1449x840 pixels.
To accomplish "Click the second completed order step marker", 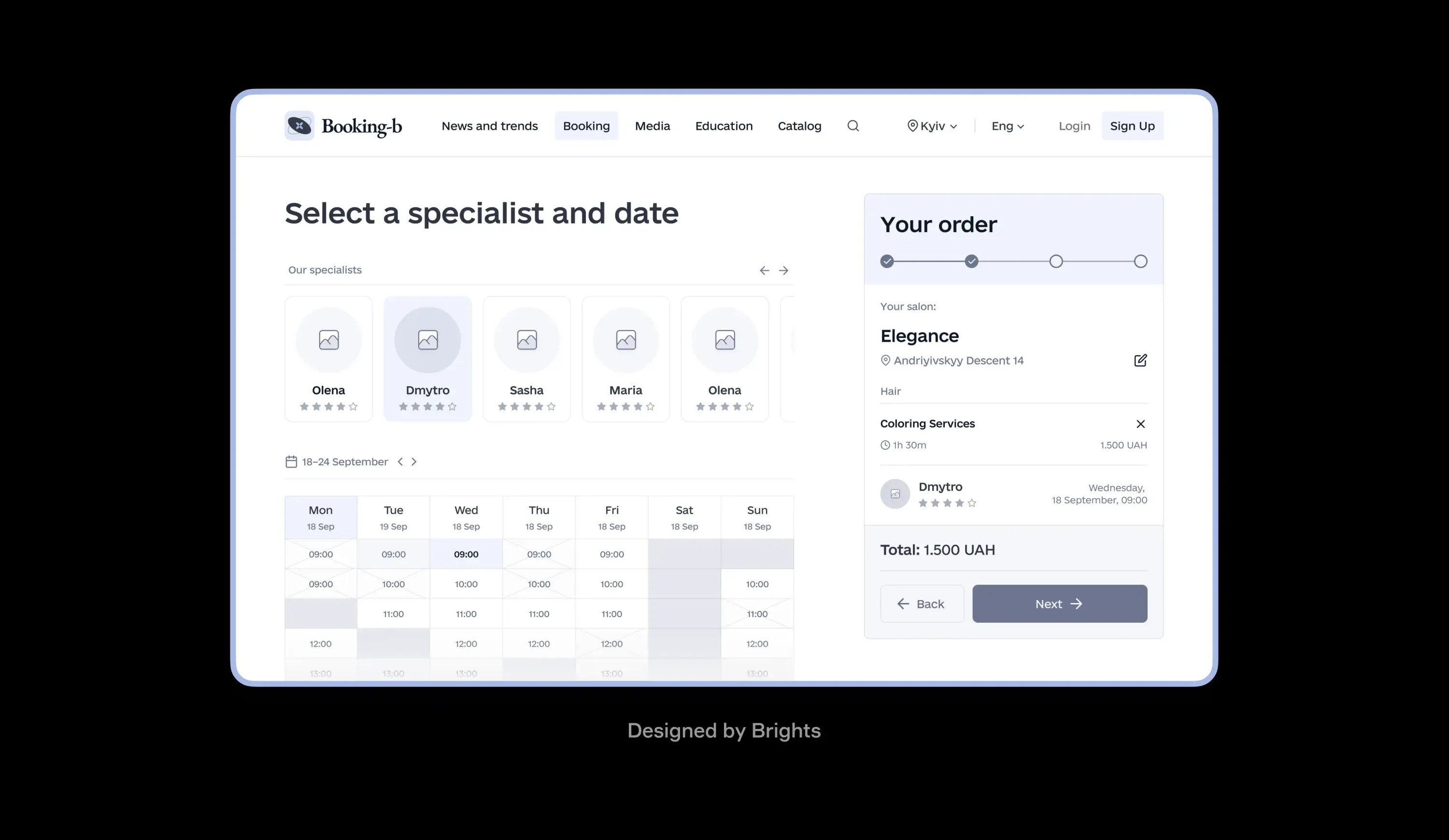I will tap(972, 262).
